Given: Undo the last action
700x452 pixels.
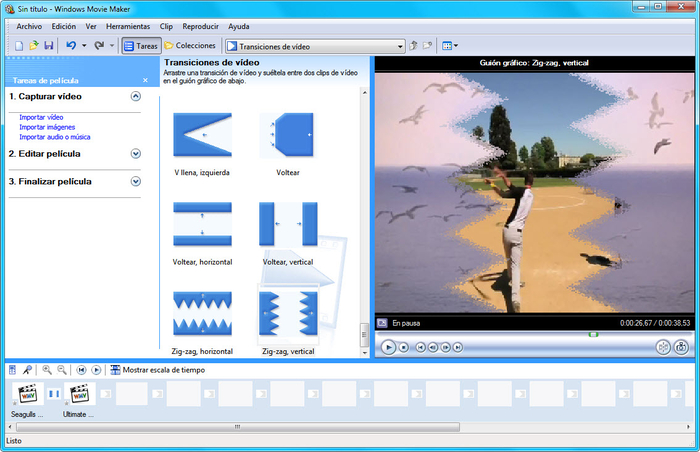Looking at the screenshot, I should [71, 46].
